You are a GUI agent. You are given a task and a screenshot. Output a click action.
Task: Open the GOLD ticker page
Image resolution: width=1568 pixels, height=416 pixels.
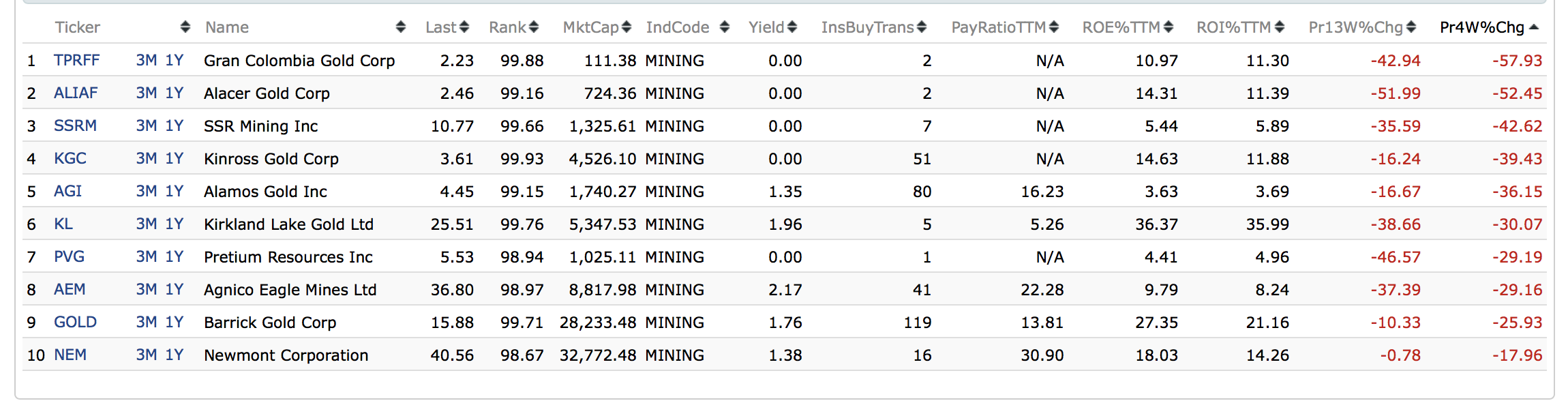[x=75, y=323]
